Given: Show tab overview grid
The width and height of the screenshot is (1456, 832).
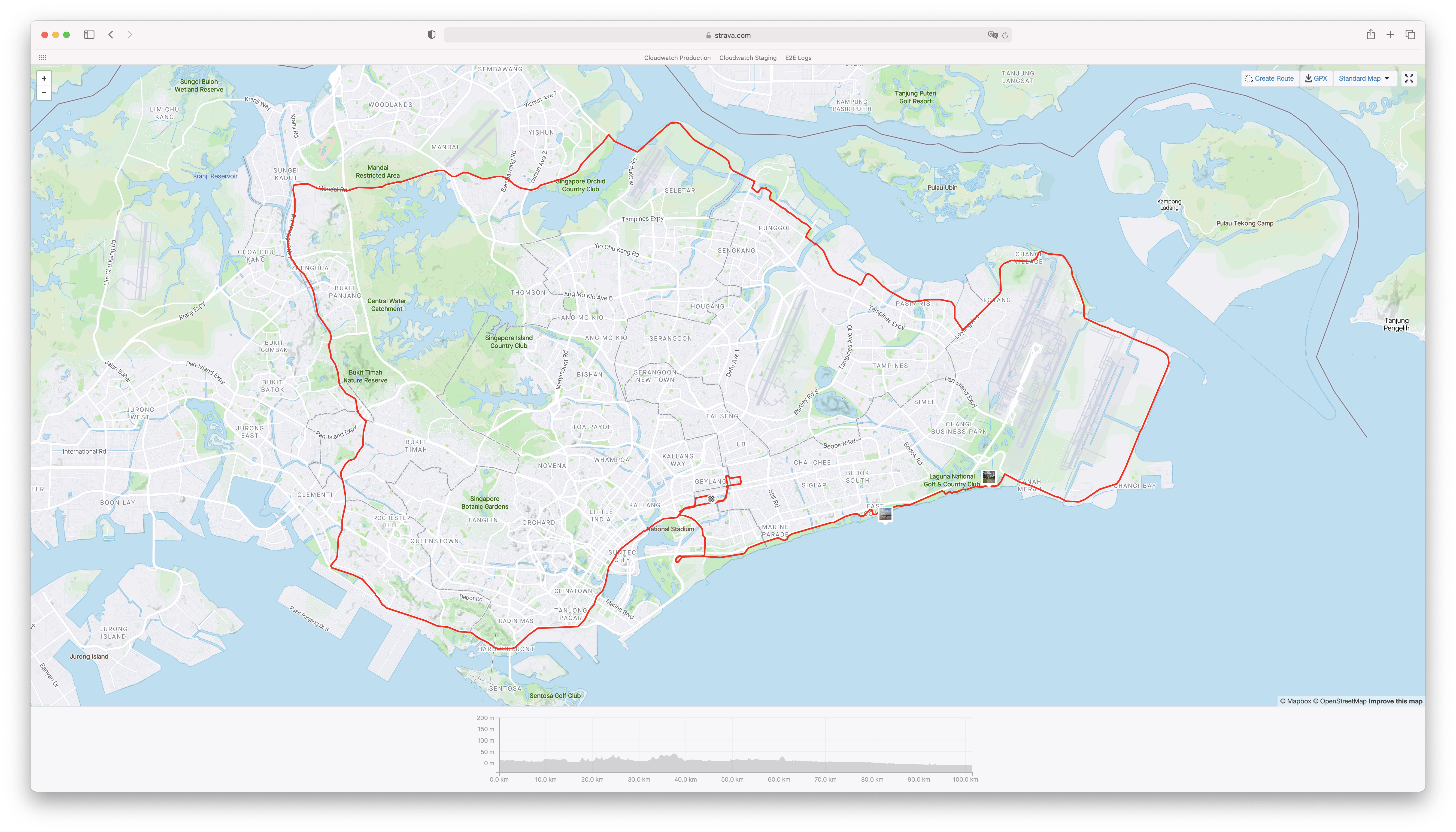Looking at the screenshot, I should (x=1410, y=35).
